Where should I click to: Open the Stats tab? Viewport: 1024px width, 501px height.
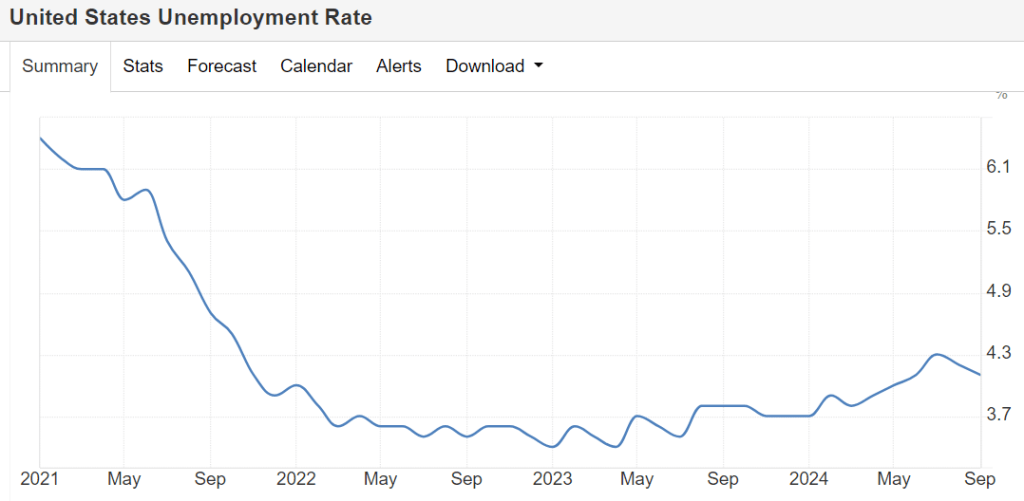tap(143, 67)
